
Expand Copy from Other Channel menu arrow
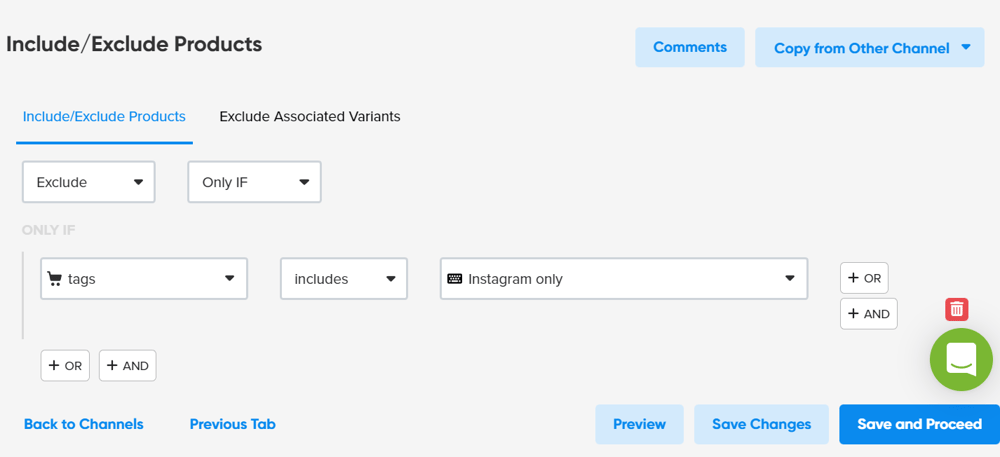(x=965, y=47)
